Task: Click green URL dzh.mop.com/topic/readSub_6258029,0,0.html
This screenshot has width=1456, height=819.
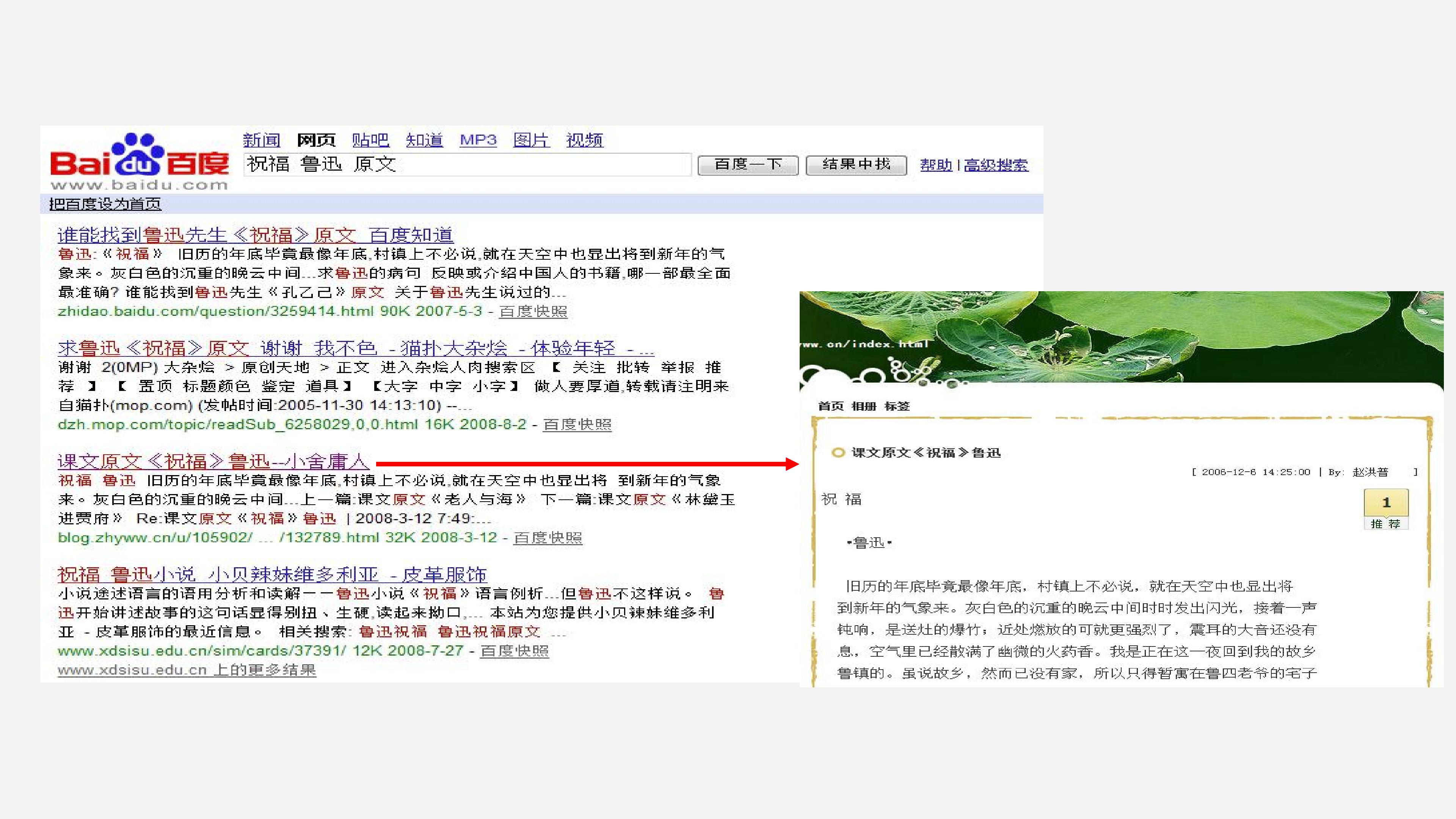Action: point(238,425)
